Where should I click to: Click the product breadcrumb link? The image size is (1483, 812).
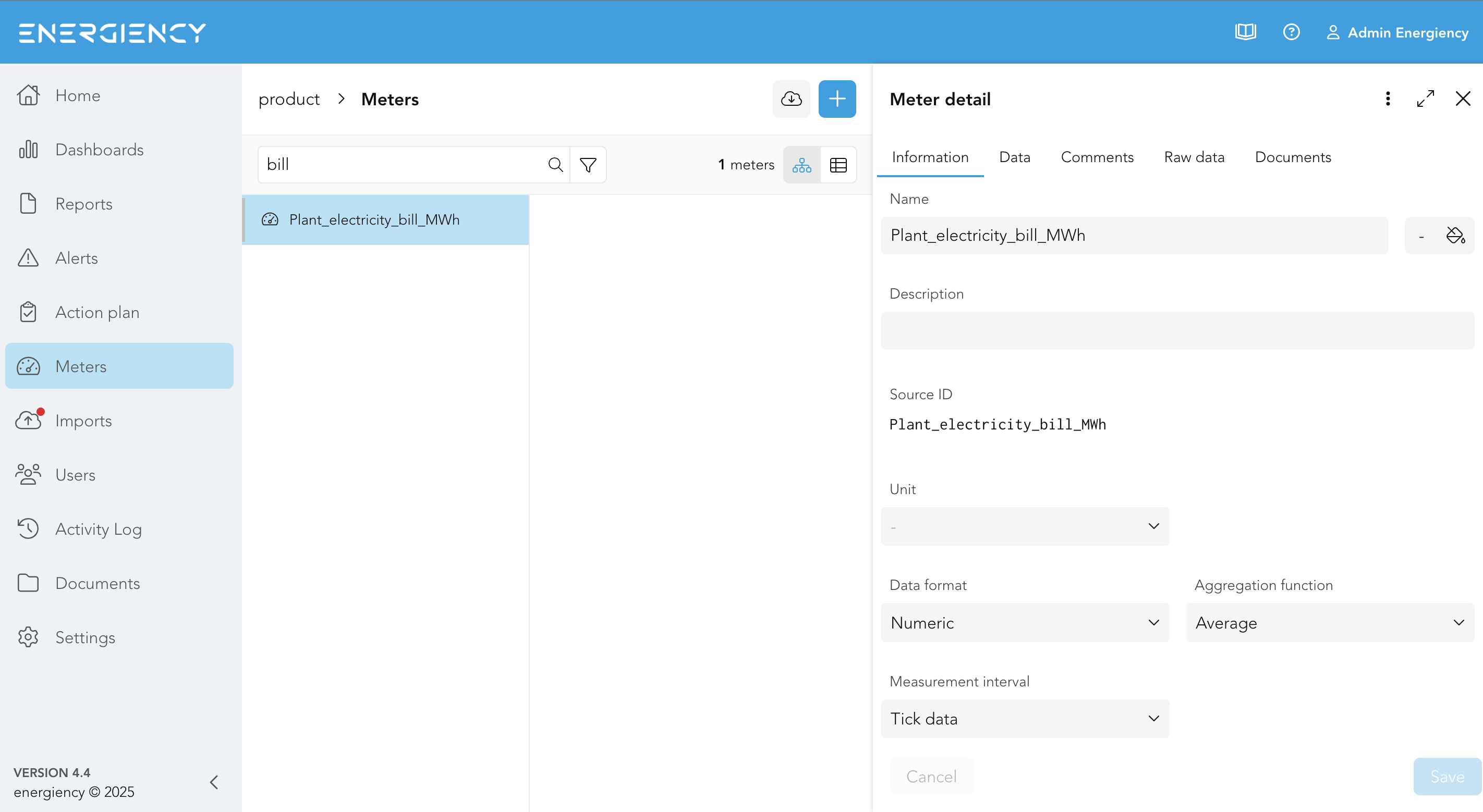[289, 99]
